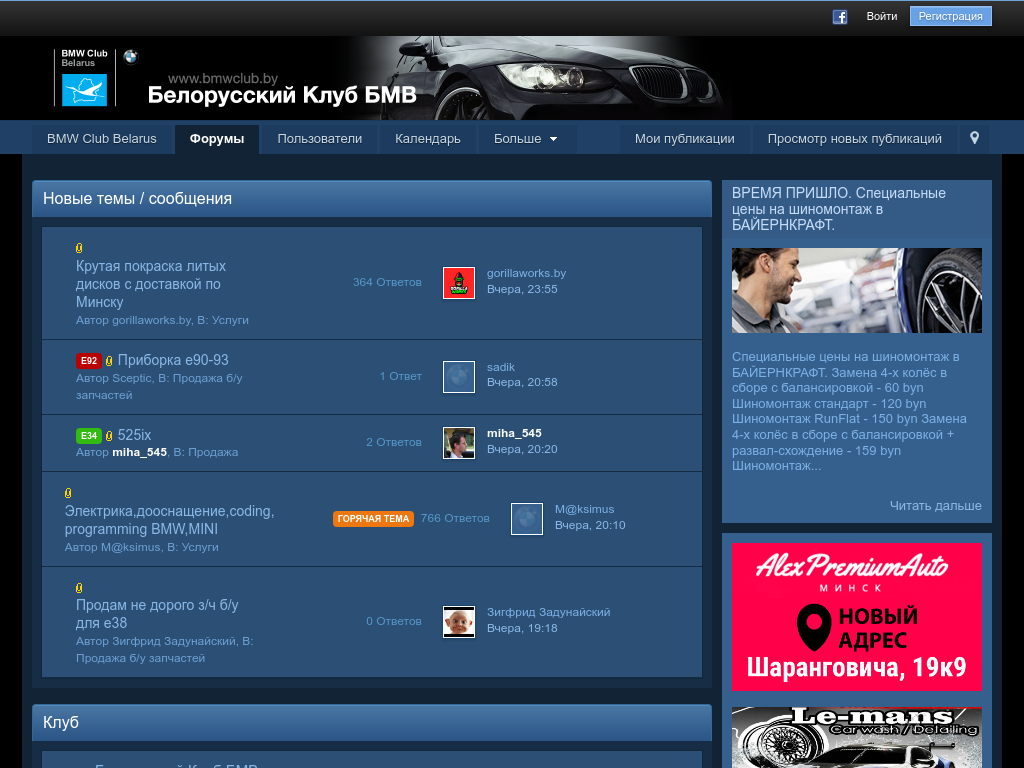Open miha_545 user avatar

pos(459,443)
